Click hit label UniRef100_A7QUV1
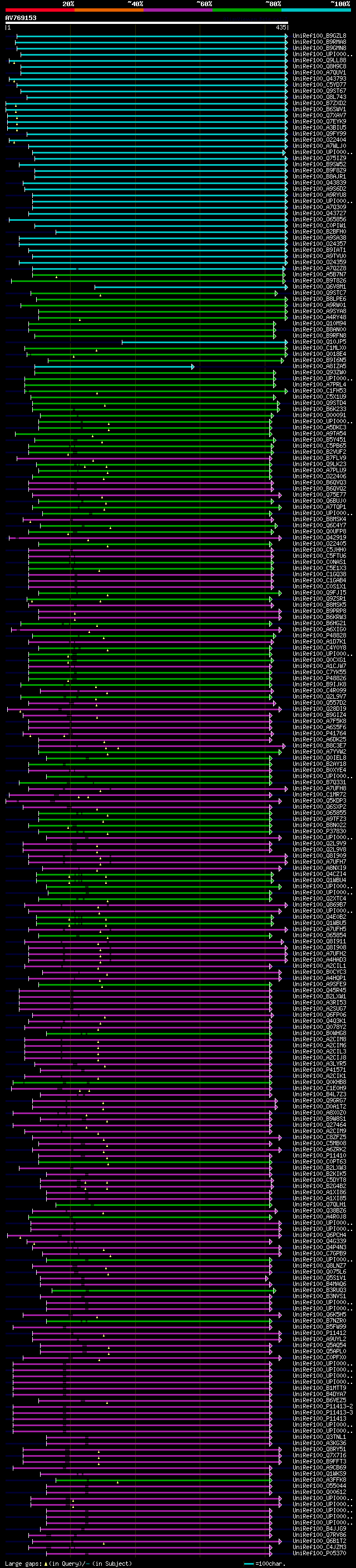This screenshot has width=356, height=1568. pos(319,72)
